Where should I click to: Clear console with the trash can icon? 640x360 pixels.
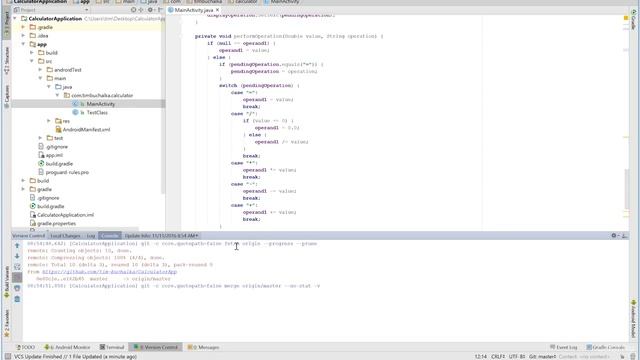pos(17,299)
